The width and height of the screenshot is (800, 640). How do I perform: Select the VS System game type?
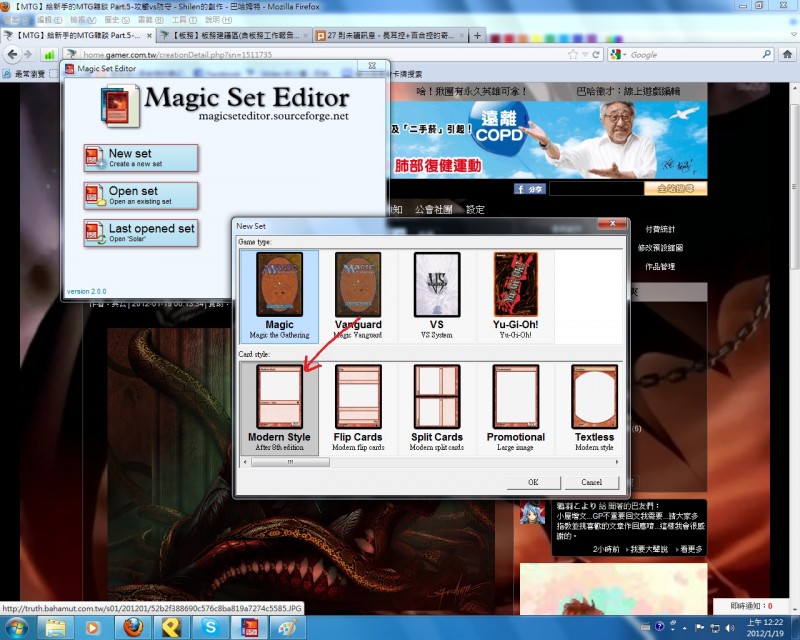[x=436, y=295]
